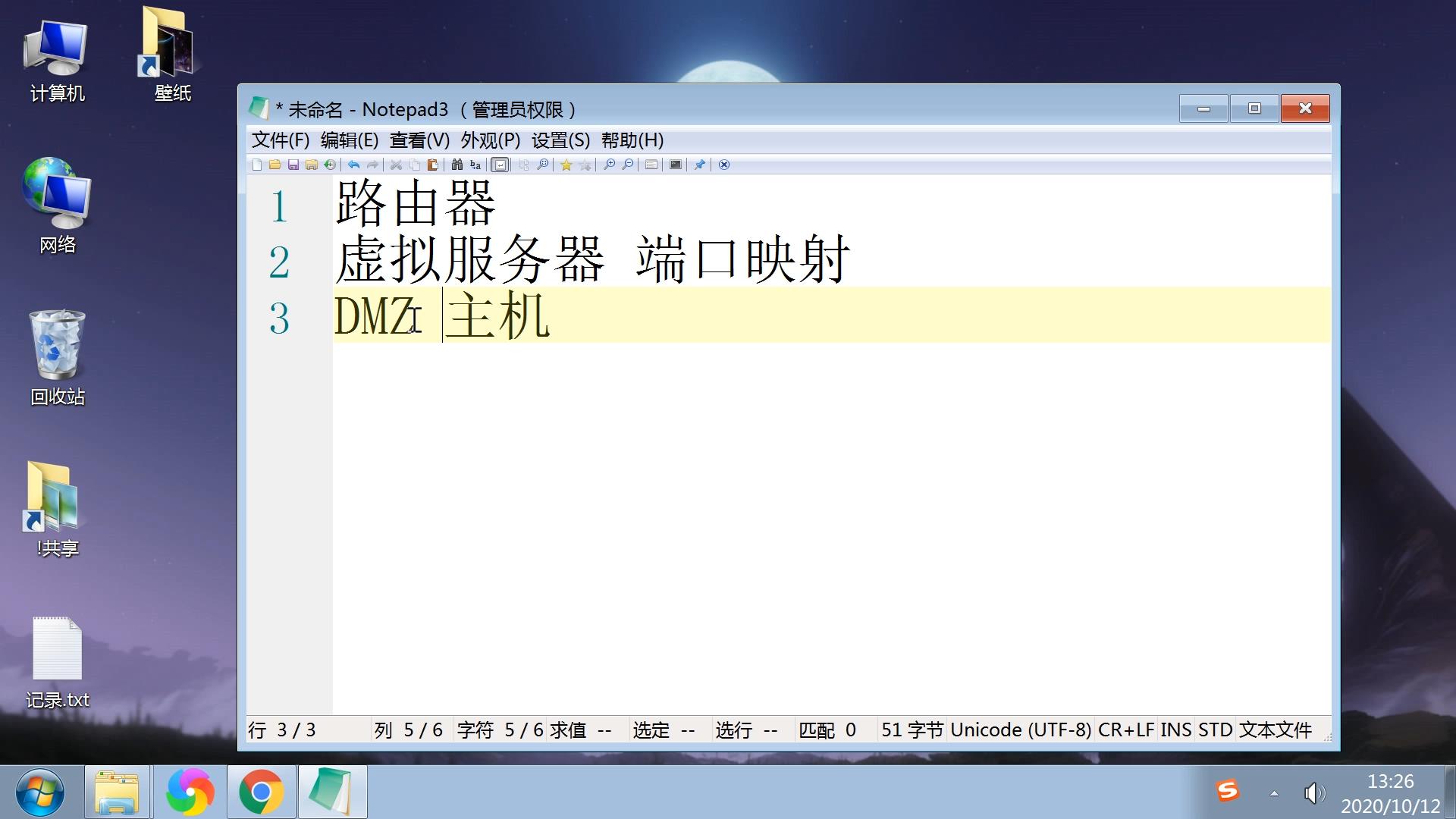Change line endings via CR+LF status item

click(1125, 730)
